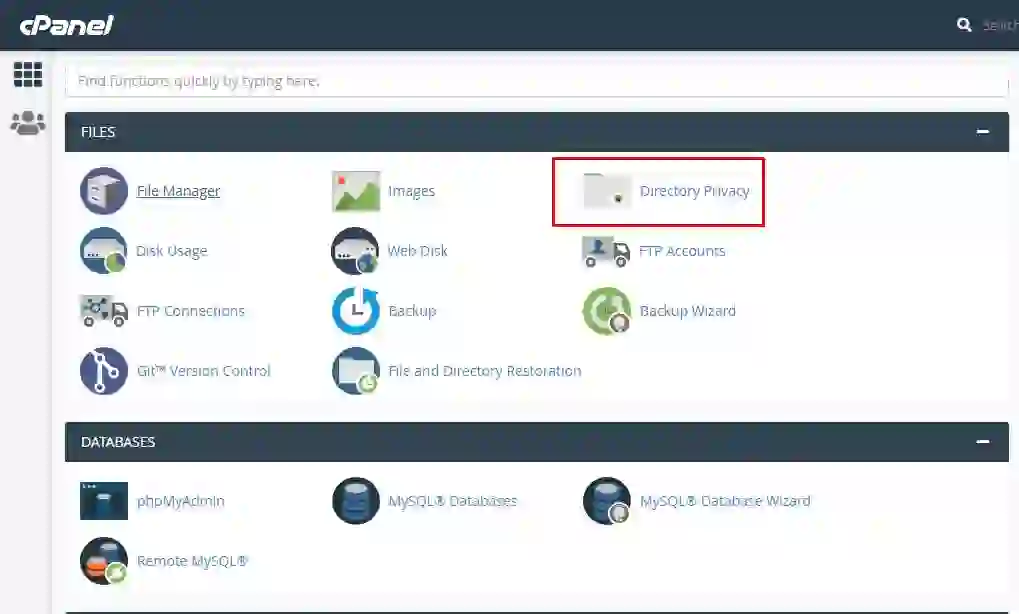
Task: Click the Backup Wizard link
Action: 688,311
